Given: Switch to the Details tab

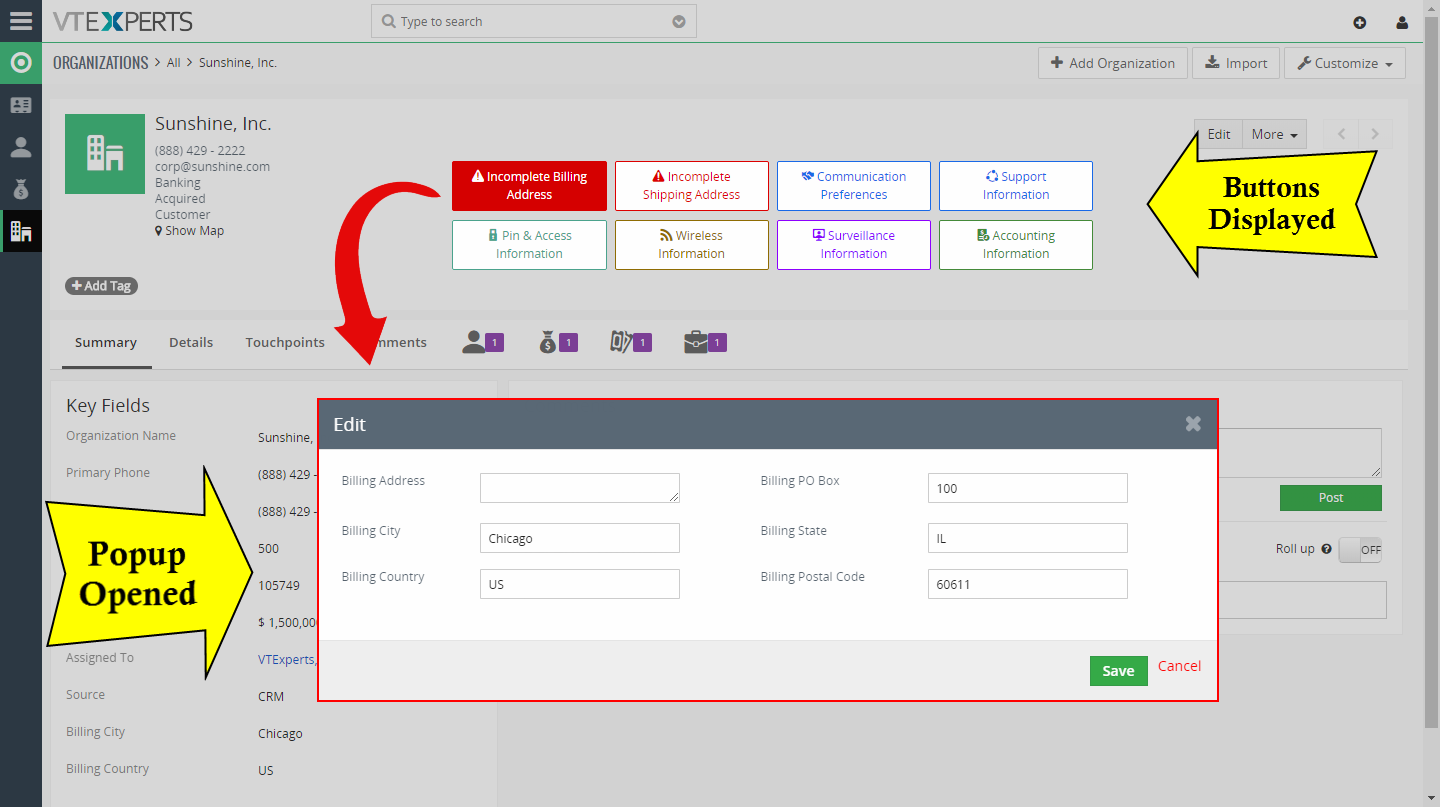Looking at the screenshot, I should tap(191, 342).
